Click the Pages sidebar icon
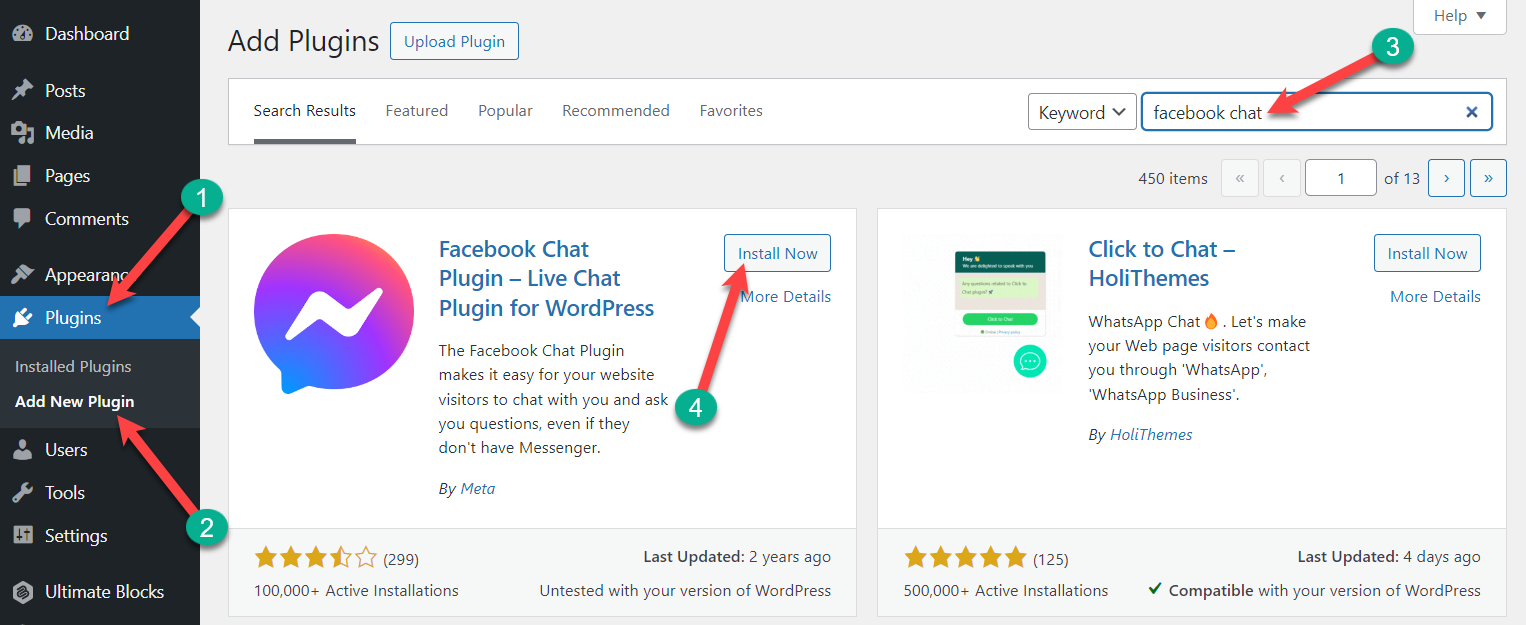Screen dimensions: 1526x625 23,175
